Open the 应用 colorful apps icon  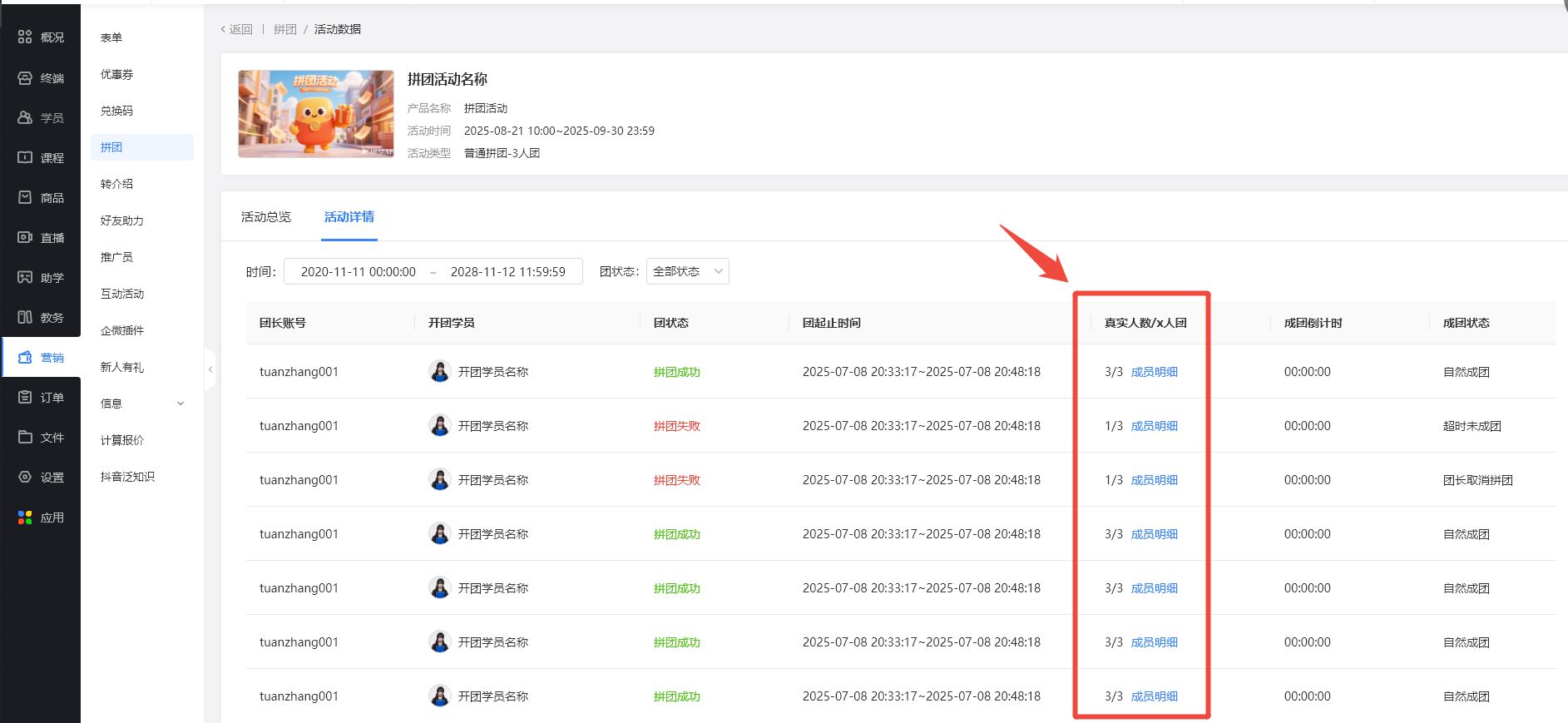pyautogui.click(x=25, y=517)
